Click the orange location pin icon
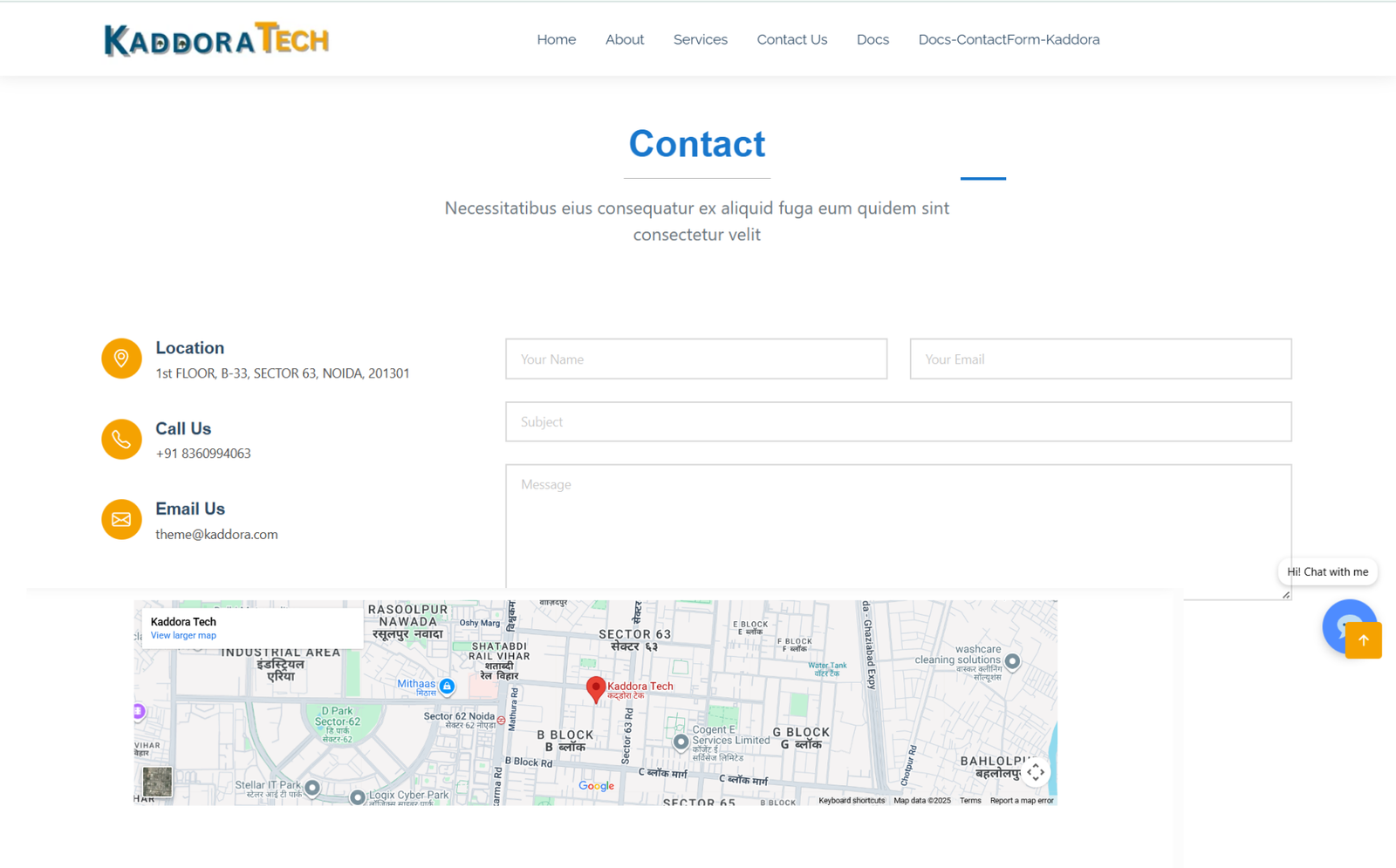The width and height of the screenshot is (1396, 868). click(121, 359)
